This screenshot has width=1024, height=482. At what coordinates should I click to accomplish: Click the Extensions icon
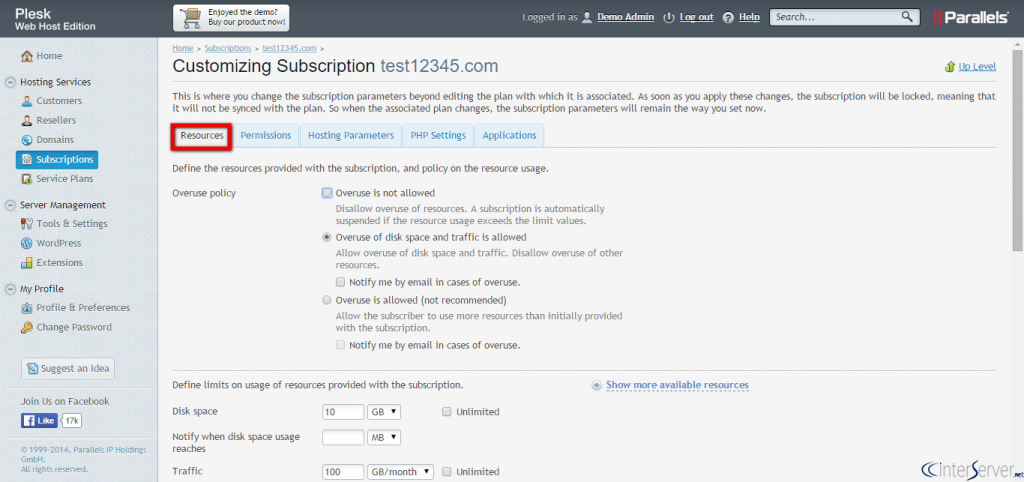click(x=27, y=263)
